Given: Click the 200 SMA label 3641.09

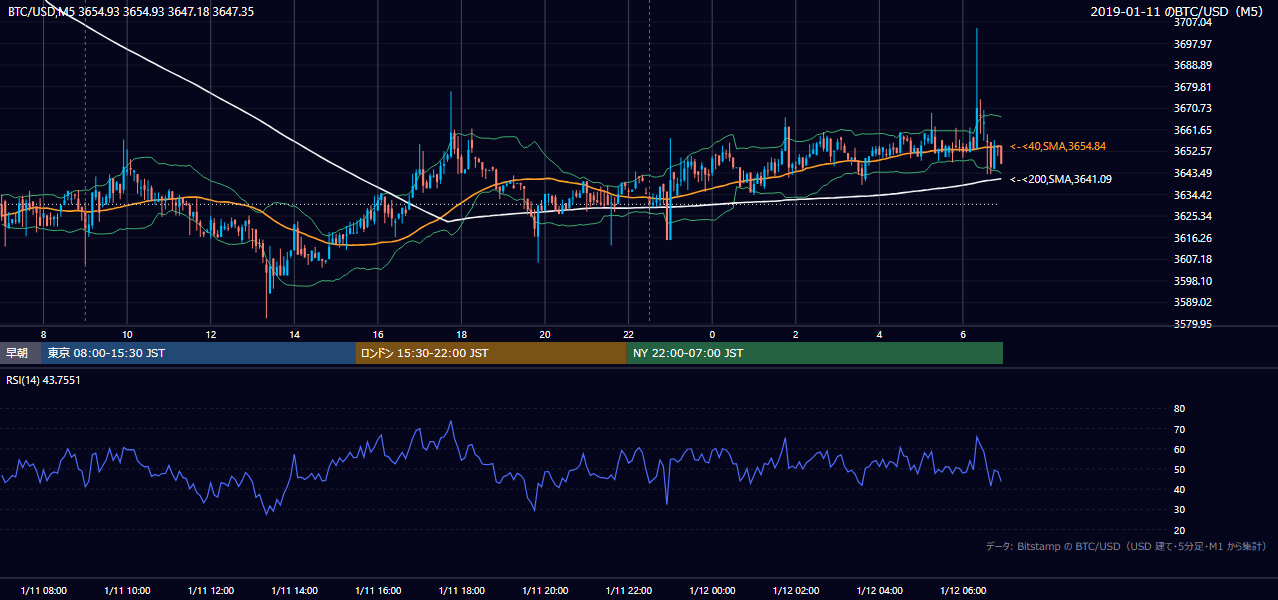Looking at the screenshot, I should tap(1060, 179).
